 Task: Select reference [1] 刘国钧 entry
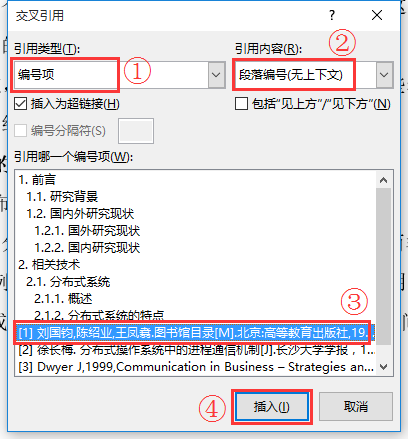pyautogui.click(x=196, y=333)
